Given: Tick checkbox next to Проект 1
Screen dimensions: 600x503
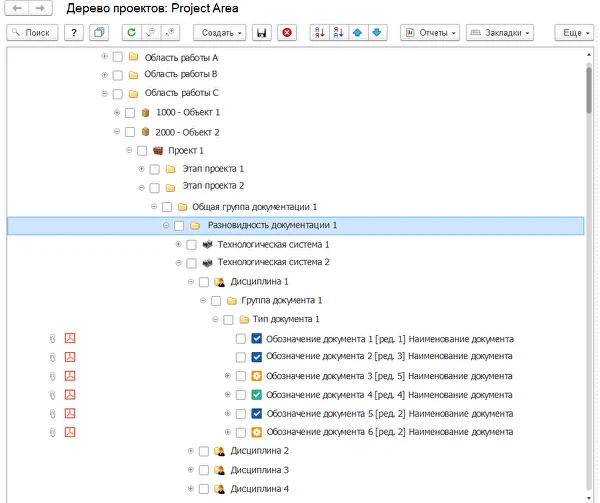Looking at the screenshot, I should pyautogui.click(x=142, y=151).
